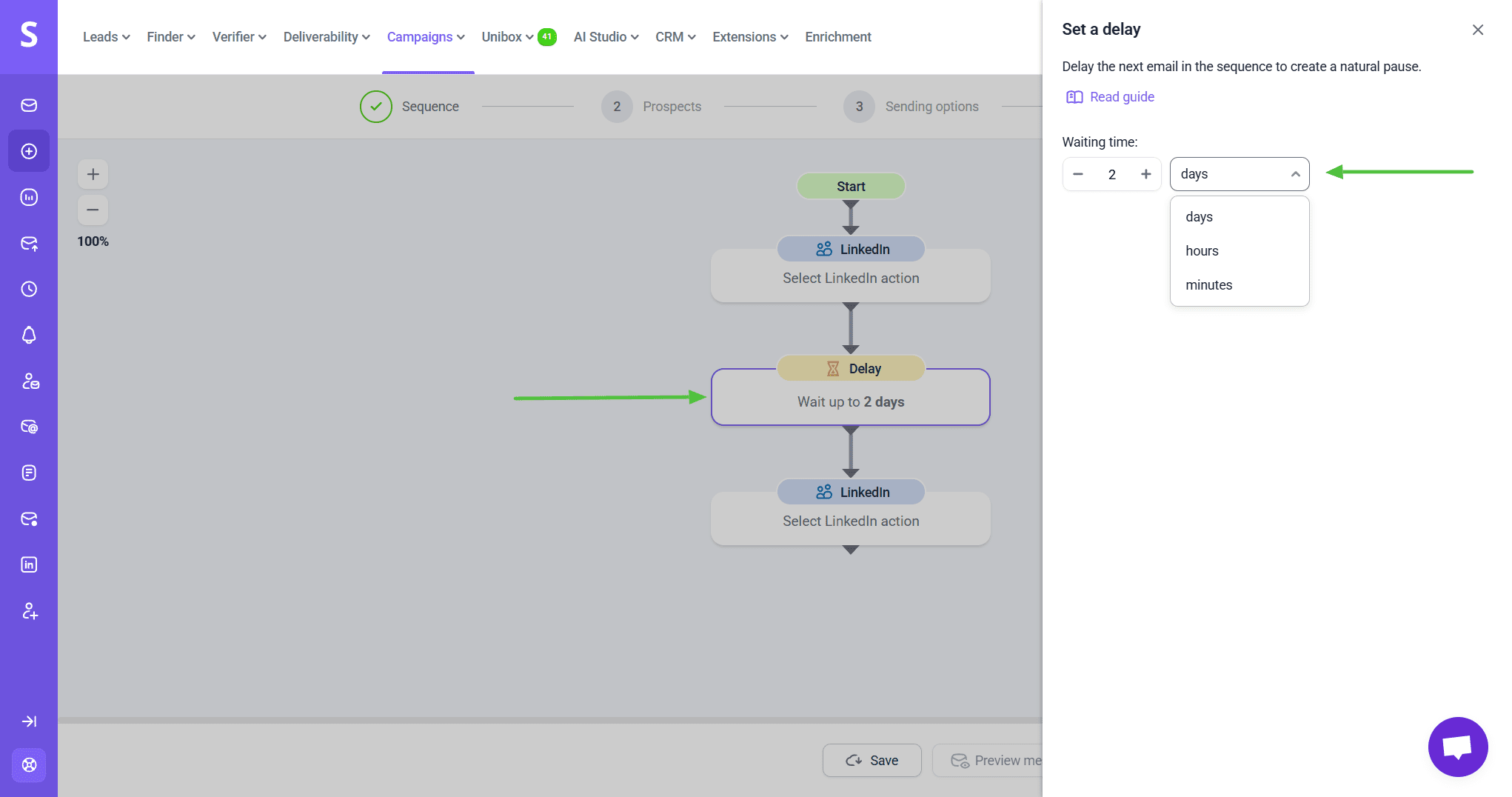Click the clock schedule icon in sidebar

click(x=29, y=290)
